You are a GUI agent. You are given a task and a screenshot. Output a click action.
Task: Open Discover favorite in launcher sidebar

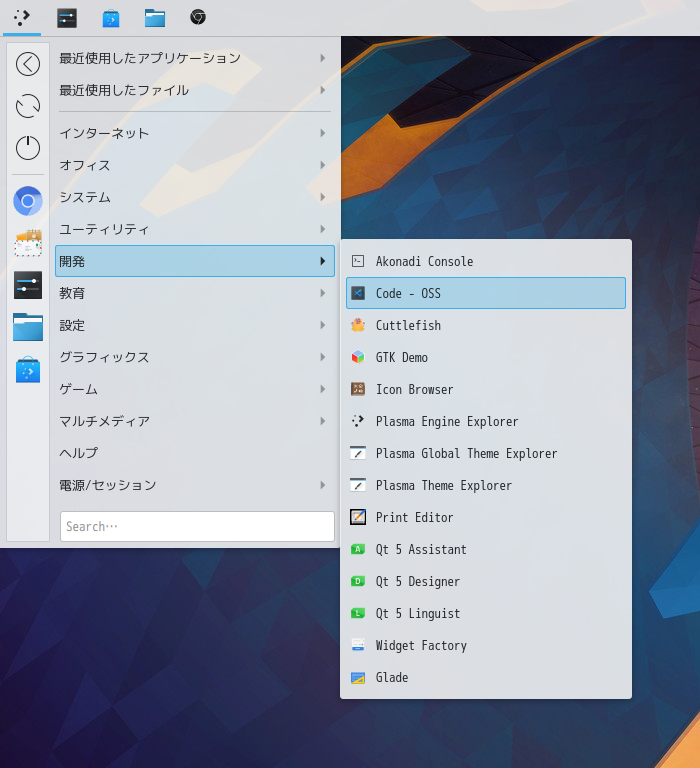pos(28,369)
